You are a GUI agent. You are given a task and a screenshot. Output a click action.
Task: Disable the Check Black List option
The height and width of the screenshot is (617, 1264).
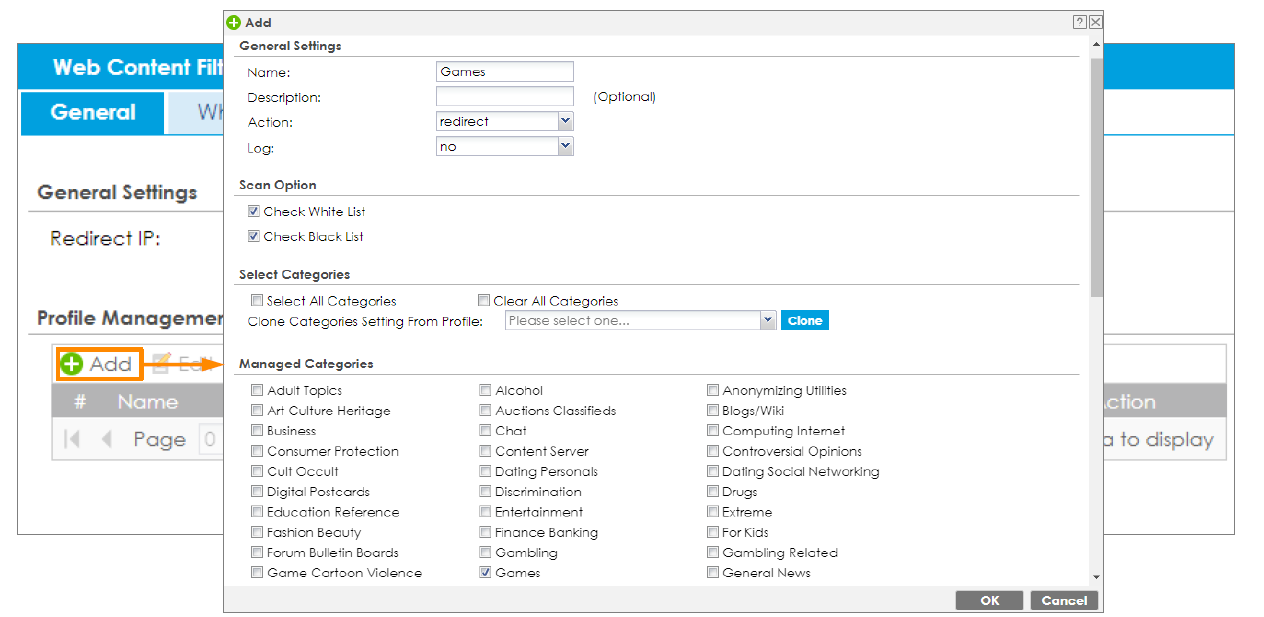[254, 236]
